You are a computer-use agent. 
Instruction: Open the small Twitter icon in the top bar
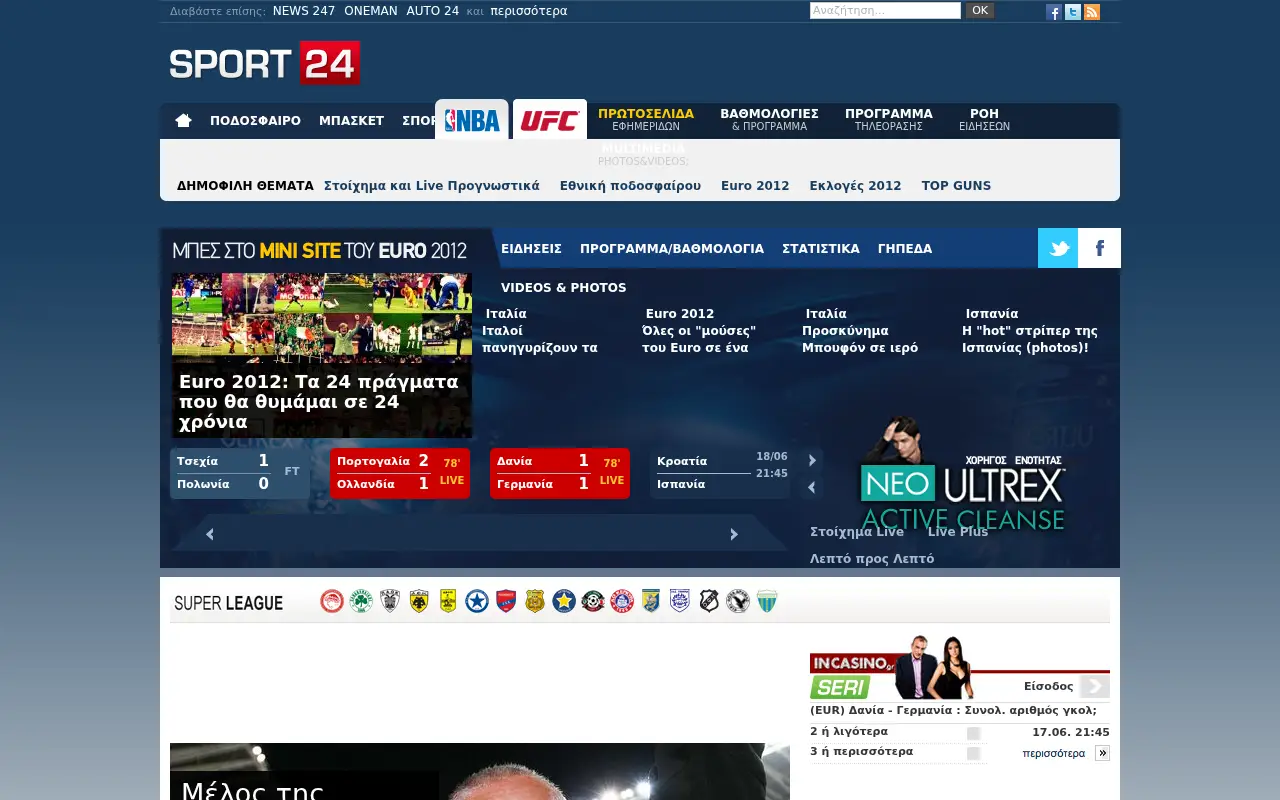click(x=1073, y=12)
